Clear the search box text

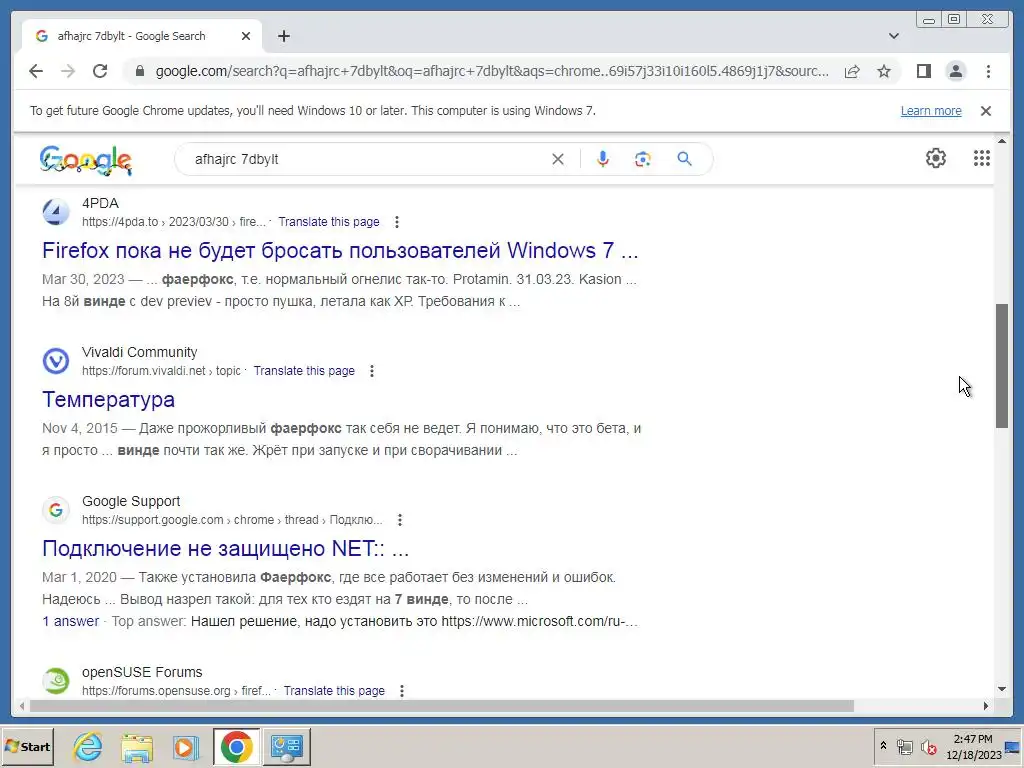point(558,159)
